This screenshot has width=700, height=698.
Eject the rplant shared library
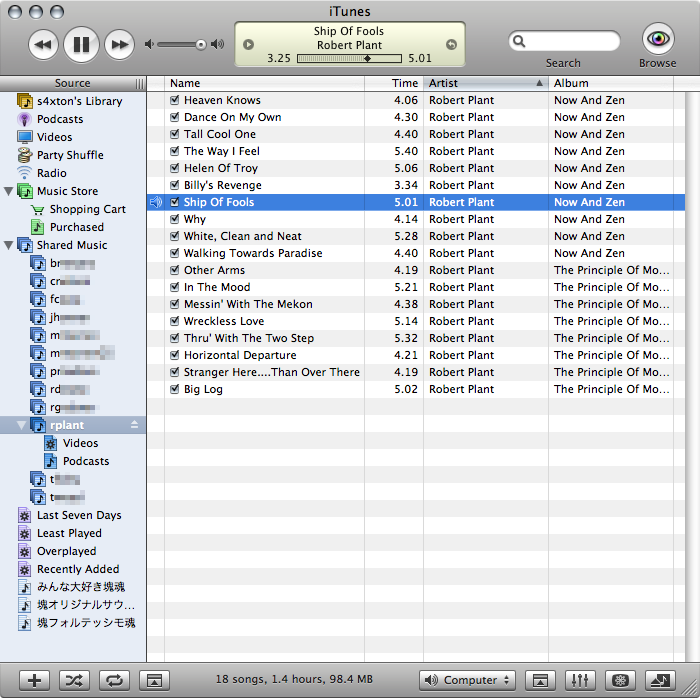pos(134,425)
